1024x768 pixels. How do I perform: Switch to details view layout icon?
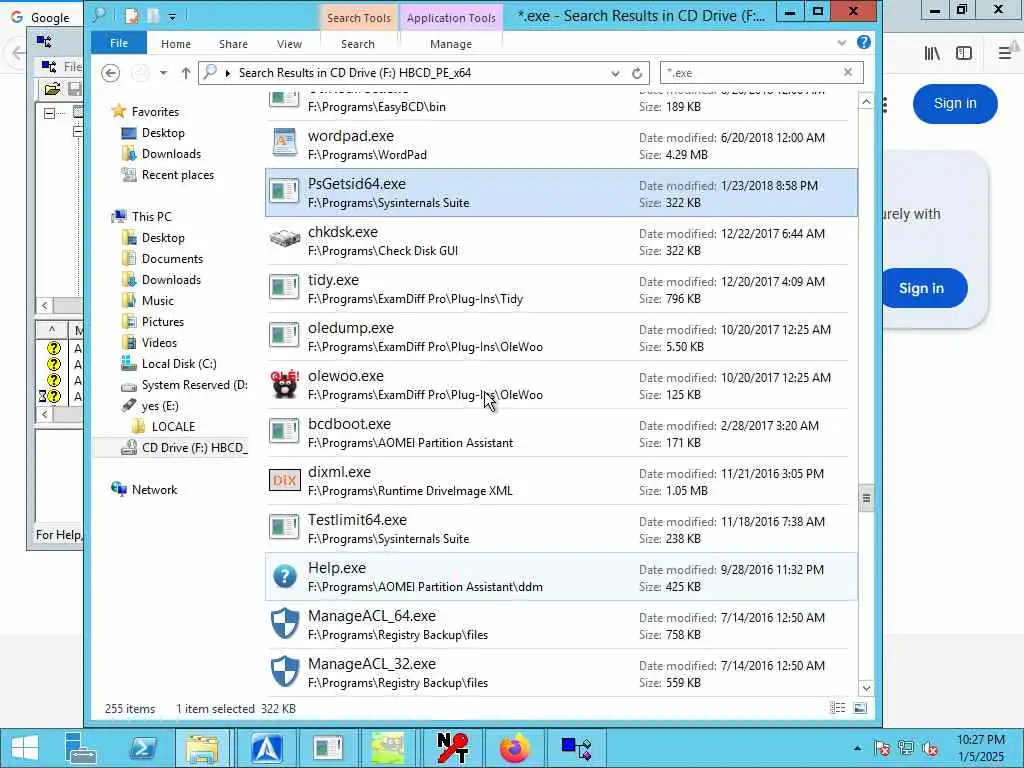[837, 708]
